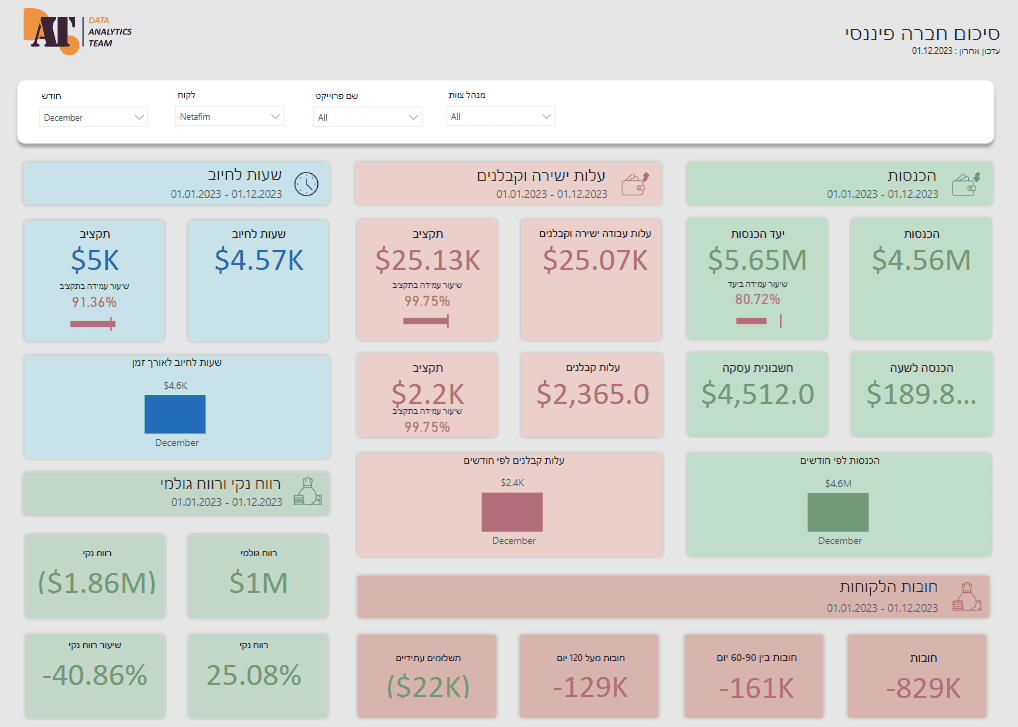Select the -129K debts over 120 days card
The width and height of the screenshot is (1018, 727).
pyautogui.click(x=590, y=676)
